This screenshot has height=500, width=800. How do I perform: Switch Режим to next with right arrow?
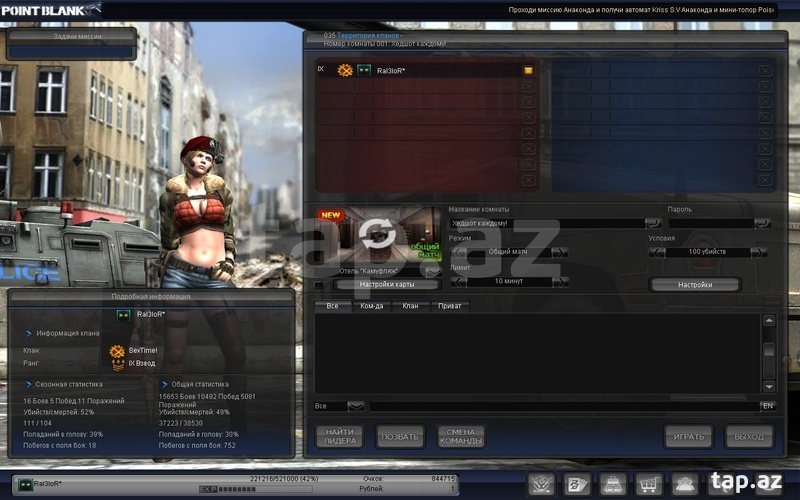(x=560, y=252)
